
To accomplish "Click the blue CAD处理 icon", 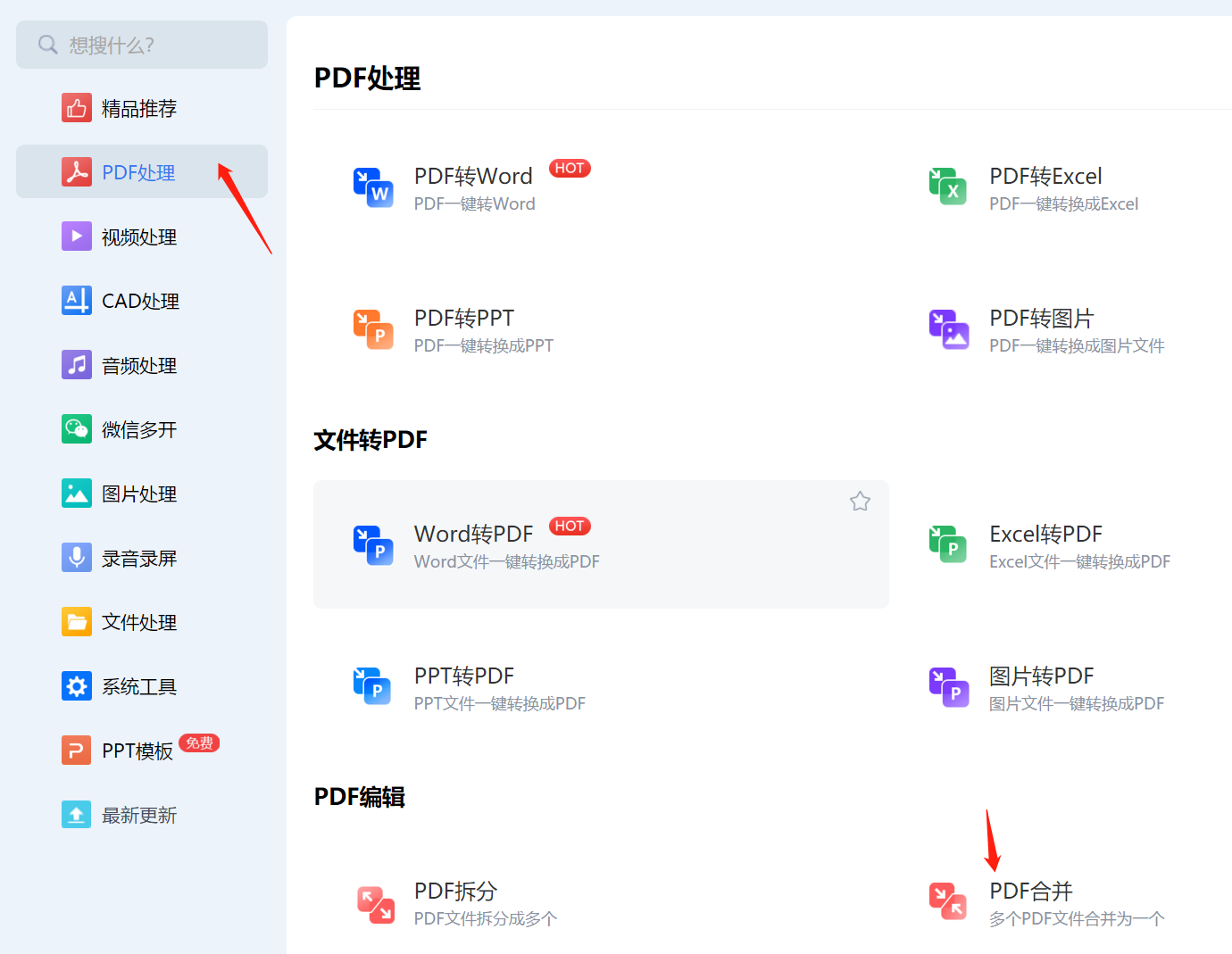I will 77,301.
